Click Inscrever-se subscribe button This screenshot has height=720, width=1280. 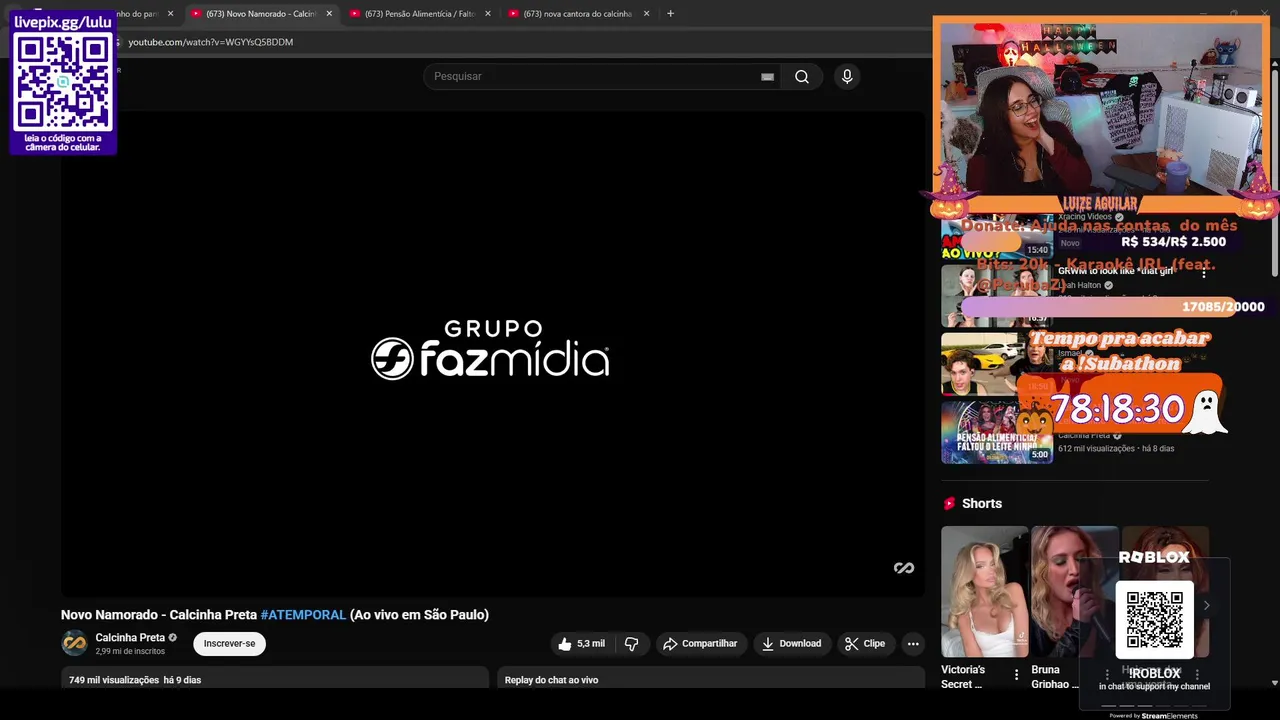coord(229,644)
